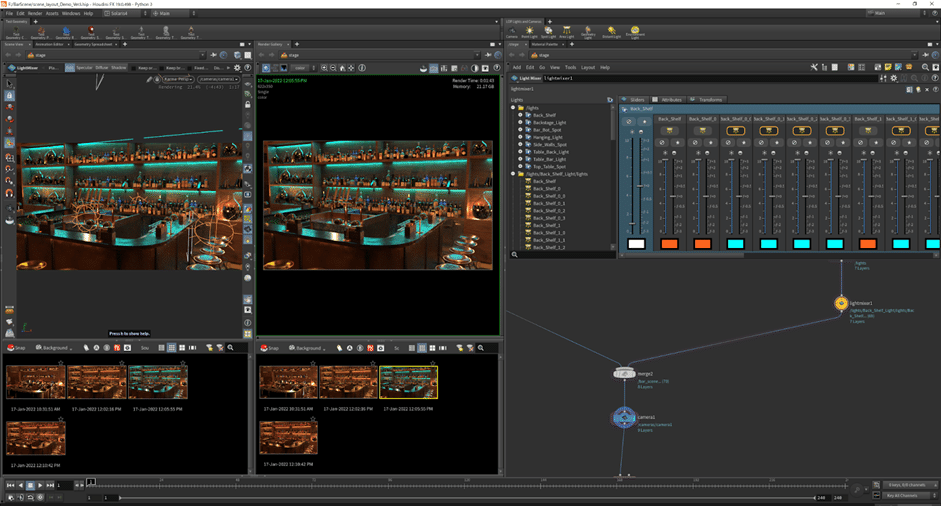Viewport: 941px width, 506px height.
Task: Toggle the Side_Walls_Spot light visibility dot
Action: (520, 144)
